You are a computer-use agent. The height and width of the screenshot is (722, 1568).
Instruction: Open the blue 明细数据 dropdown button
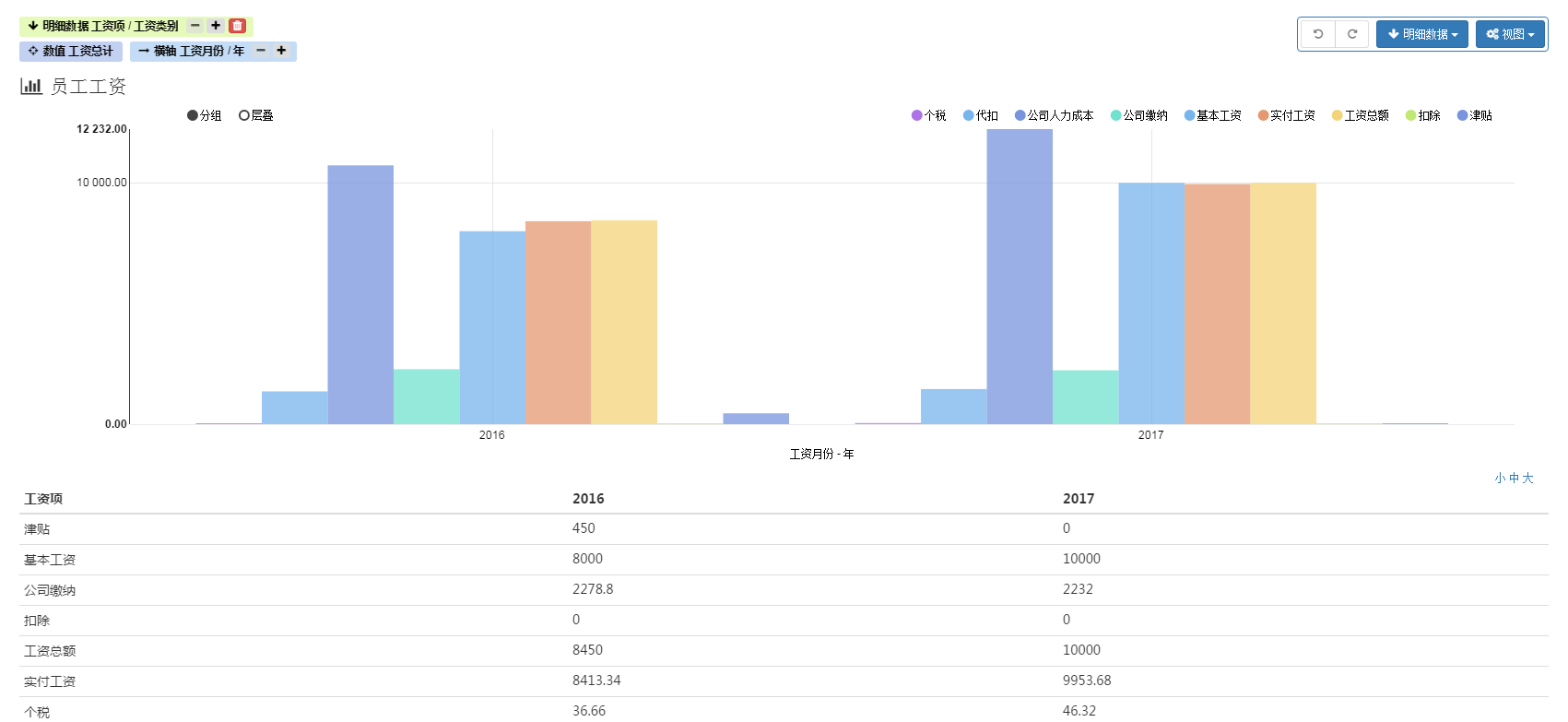(1421, 34)
